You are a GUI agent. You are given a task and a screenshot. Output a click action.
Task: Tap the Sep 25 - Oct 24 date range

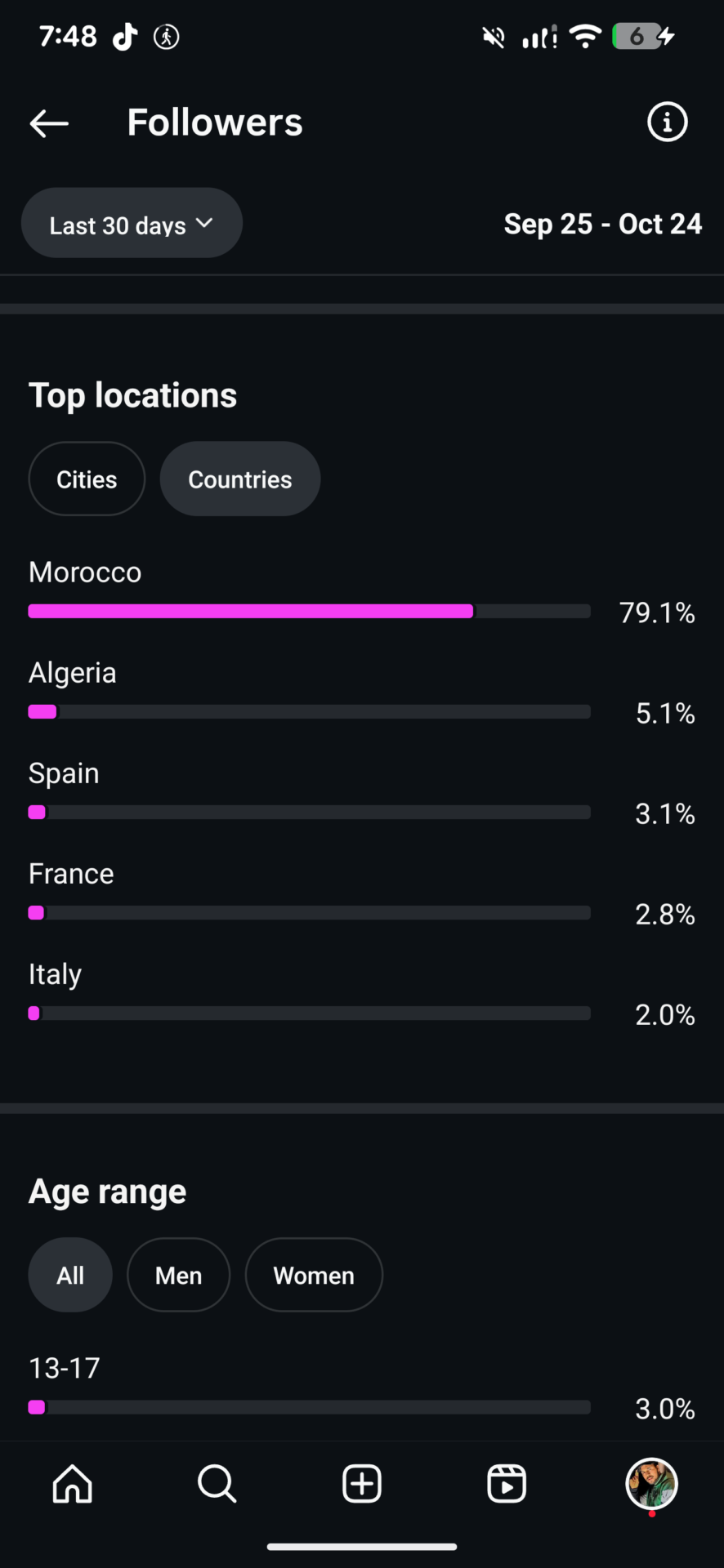click(602, 224)
